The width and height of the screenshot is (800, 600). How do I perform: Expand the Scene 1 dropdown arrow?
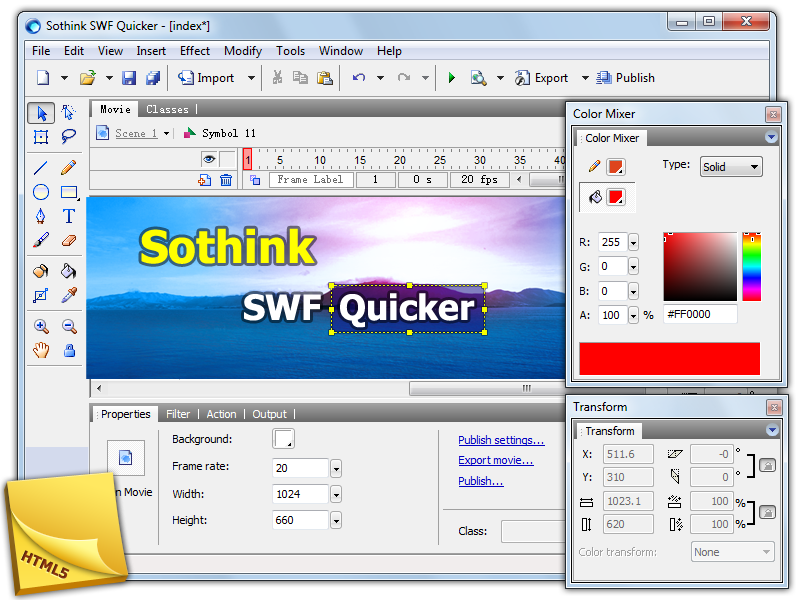166,134
